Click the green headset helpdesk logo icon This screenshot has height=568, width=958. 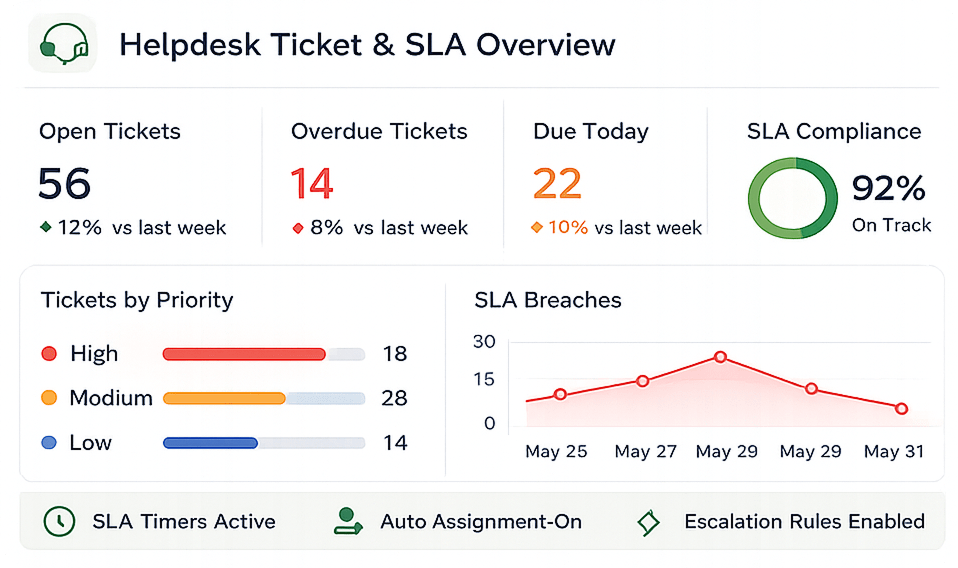(x=63, y=44)
